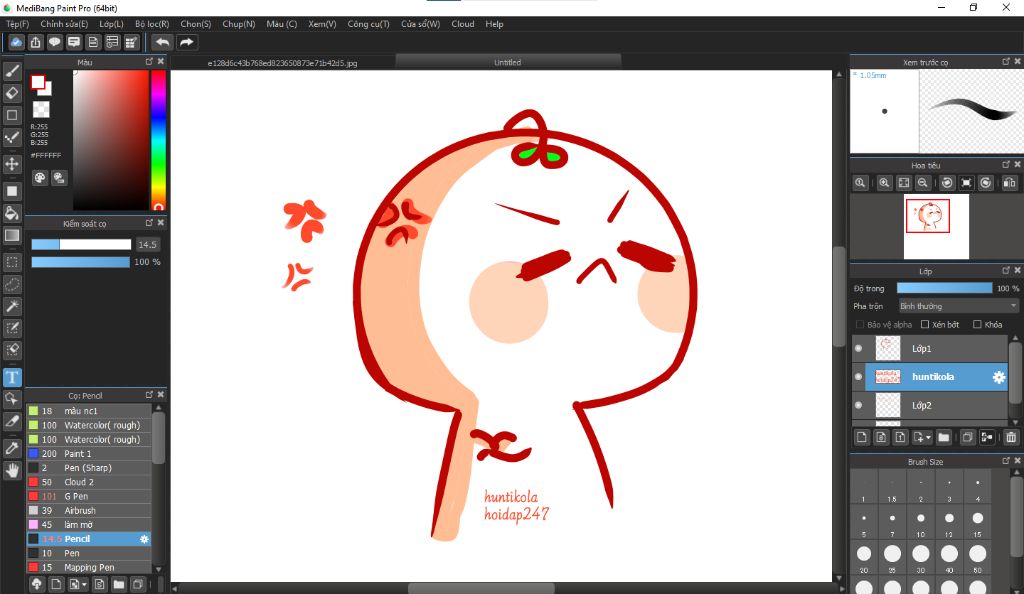
Task: Delete layer with trash icon
Action: coord(1011,437)
